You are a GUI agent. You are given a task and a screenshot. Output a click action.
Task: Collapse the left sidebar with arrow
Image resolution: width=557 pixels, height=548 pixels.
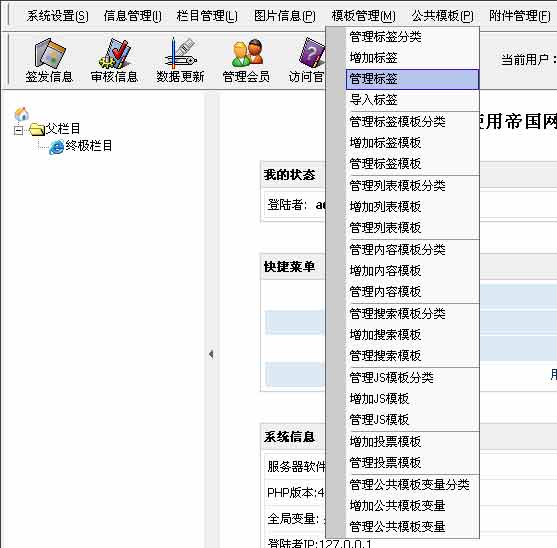[211, 354]
